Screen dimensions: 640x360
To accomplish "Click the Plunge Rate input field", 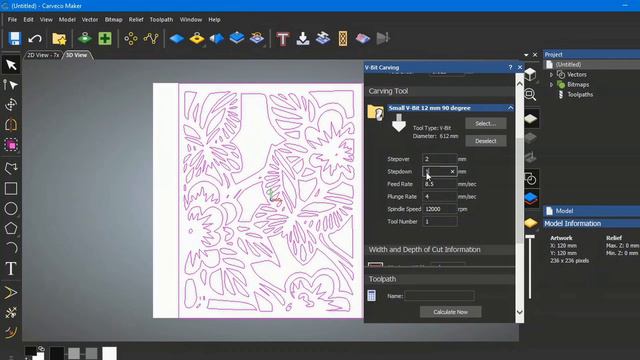I will pos(440,196).
